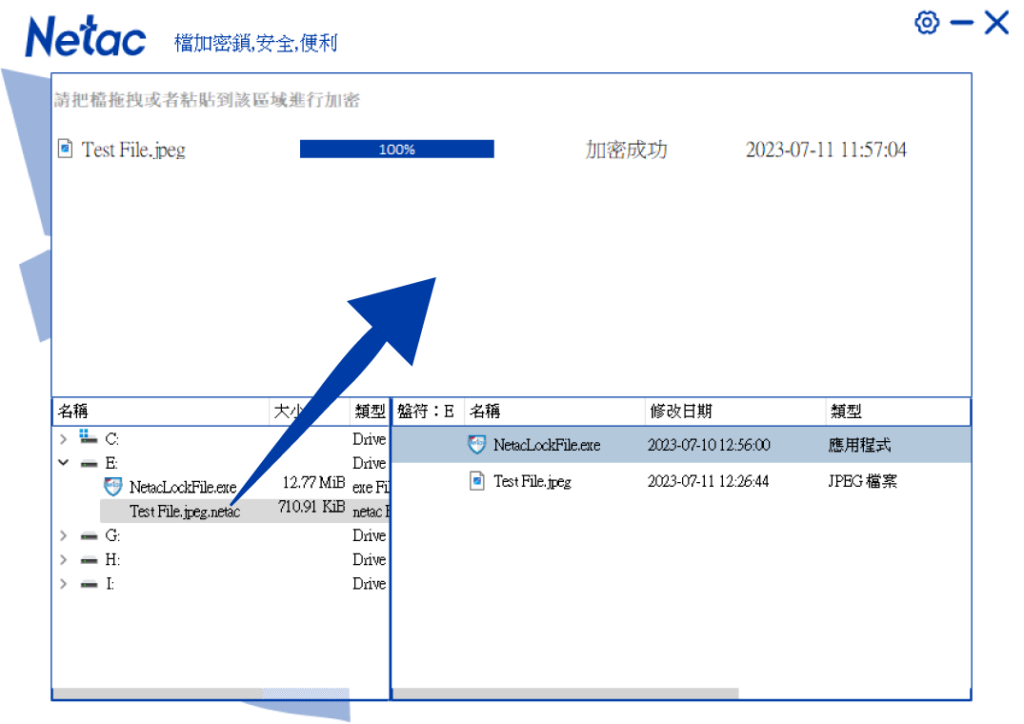
Task: Select the H: drive in tree
Action: (112, 560)
